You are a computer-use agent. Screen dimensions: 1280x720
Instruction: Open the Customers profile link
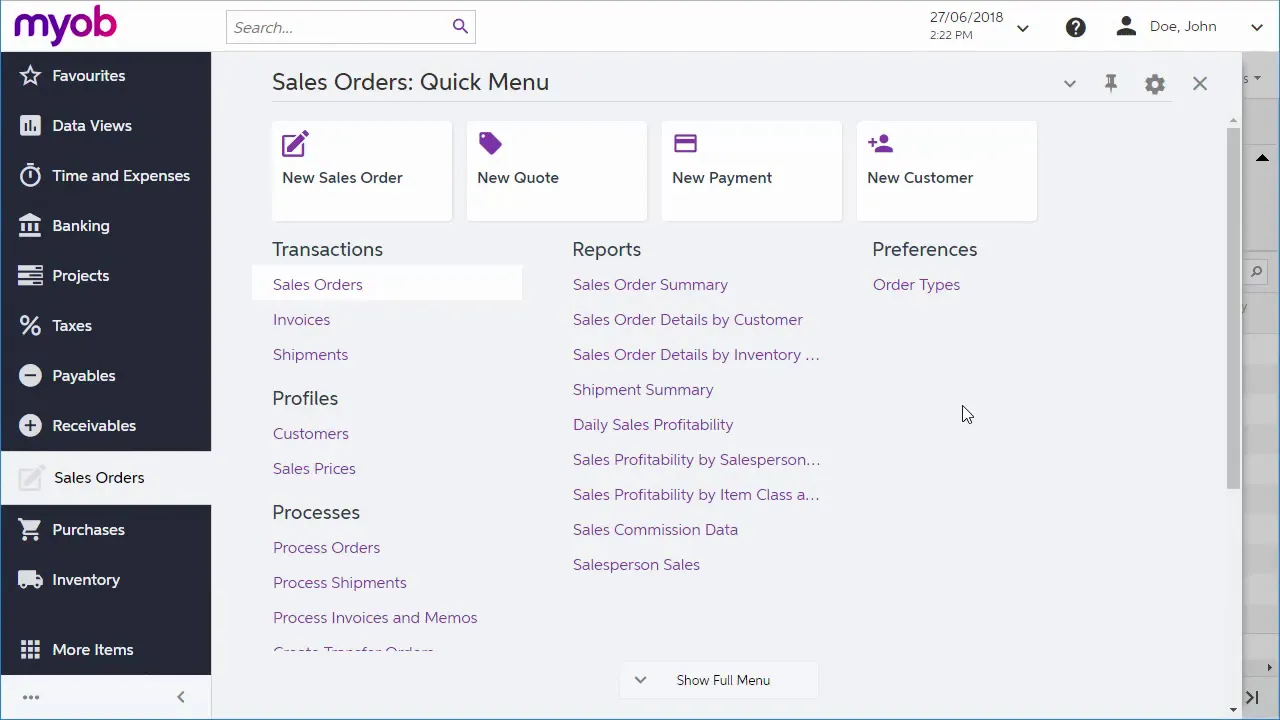311,434
